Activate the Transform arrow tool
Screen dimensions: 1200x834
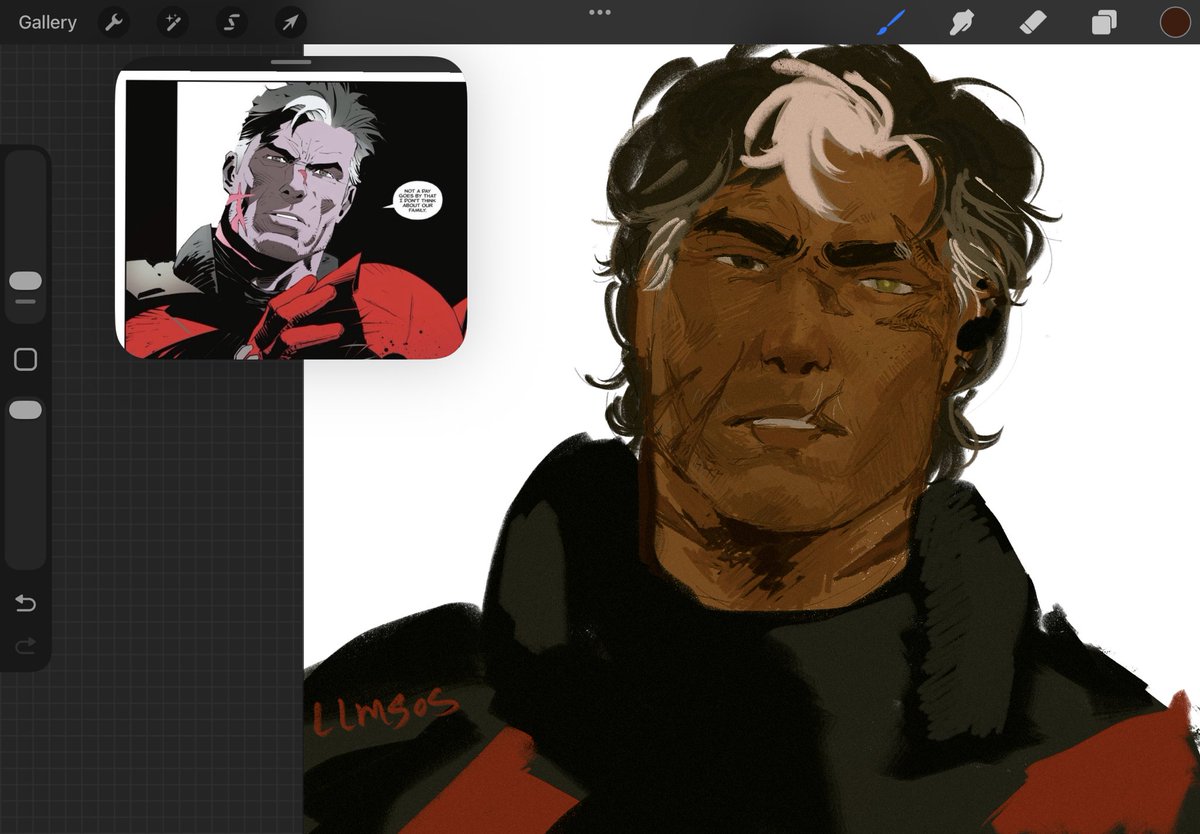tap(290, 22)
